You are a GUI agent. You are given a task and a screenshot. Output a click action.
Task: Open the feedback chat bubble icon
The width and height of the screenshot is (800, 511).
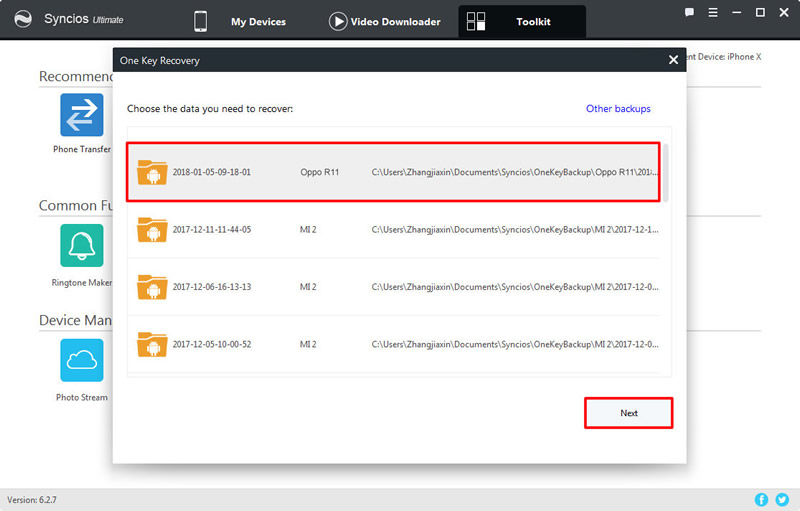[689, 12]
